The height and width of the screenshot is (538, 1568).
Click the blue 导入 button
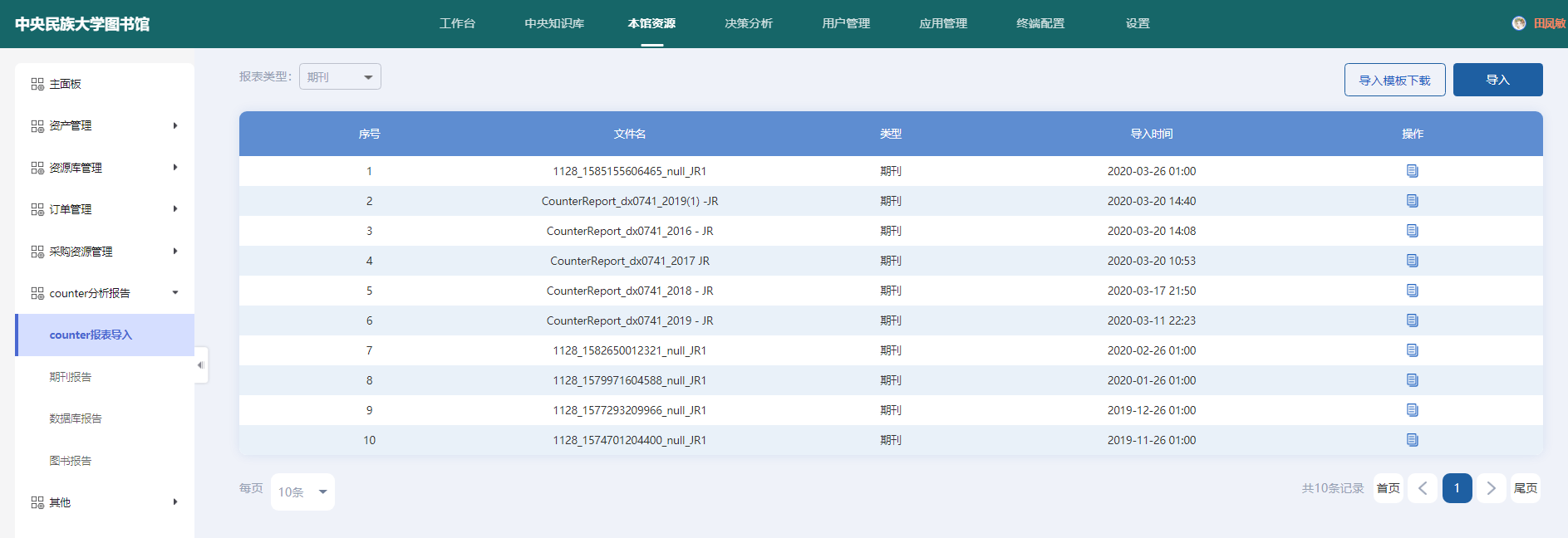(x=1497, y=80)
